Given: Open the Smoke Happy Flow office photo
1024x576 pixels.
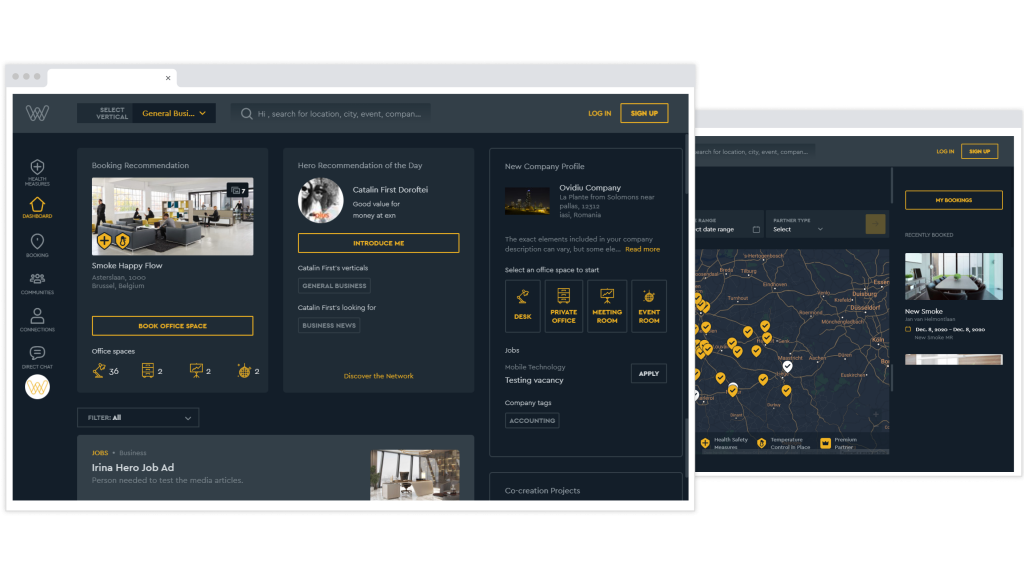Looking at the screenshot, I should click(x=172, y=216).
